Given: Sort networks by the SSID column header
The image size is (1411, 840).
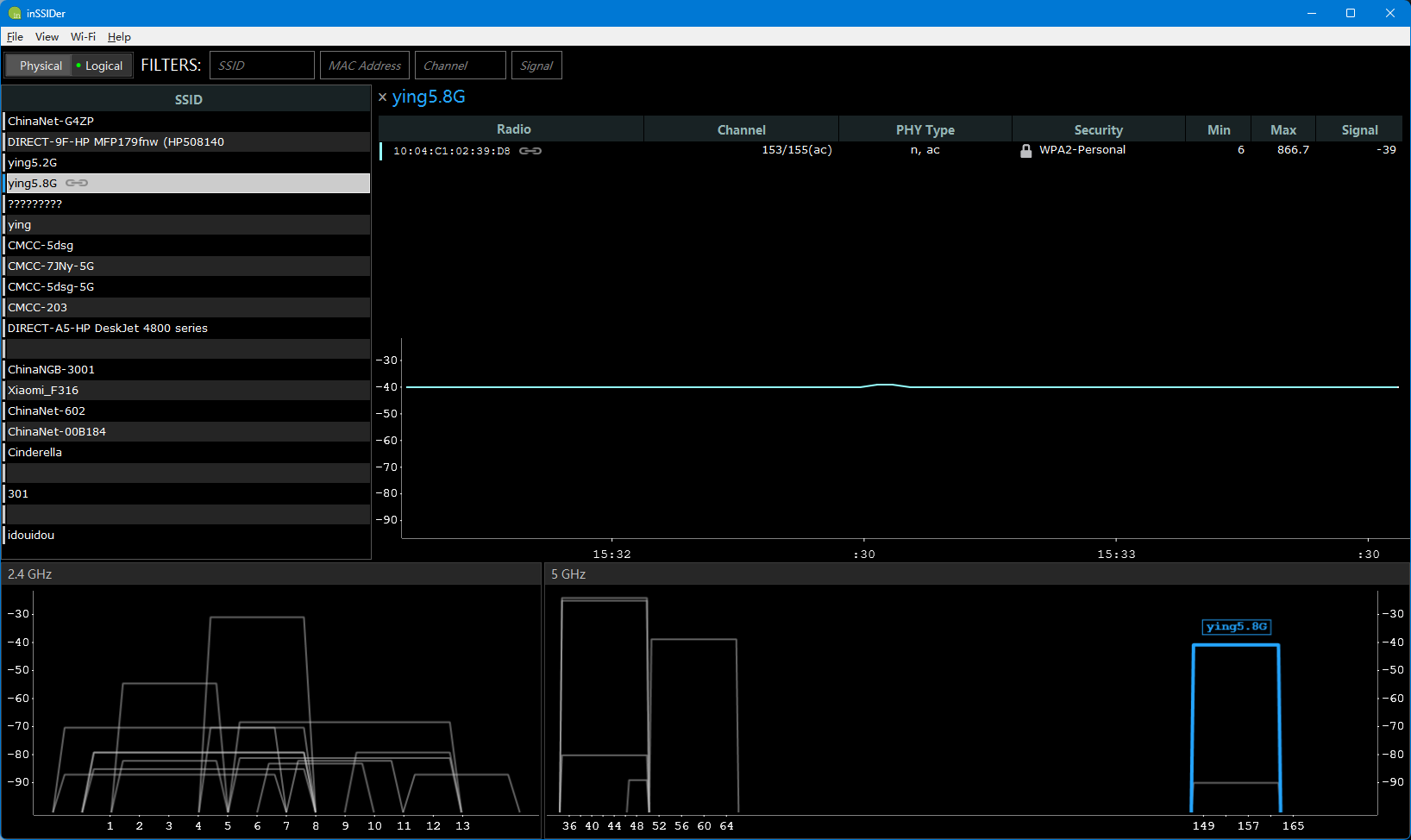Looking at the screenshot, I should [188, 100].
